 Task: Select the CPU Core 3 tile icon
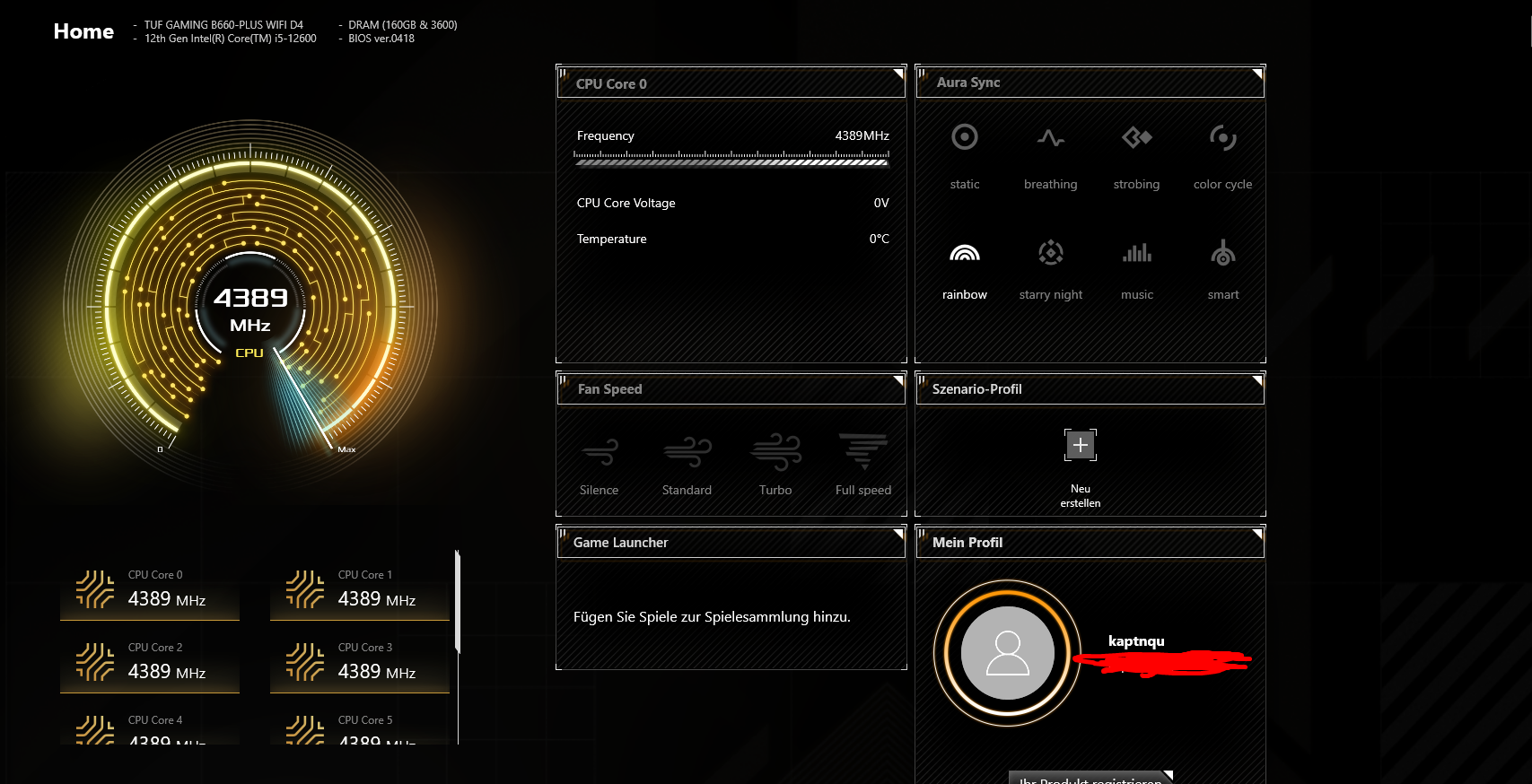(305, 662)
